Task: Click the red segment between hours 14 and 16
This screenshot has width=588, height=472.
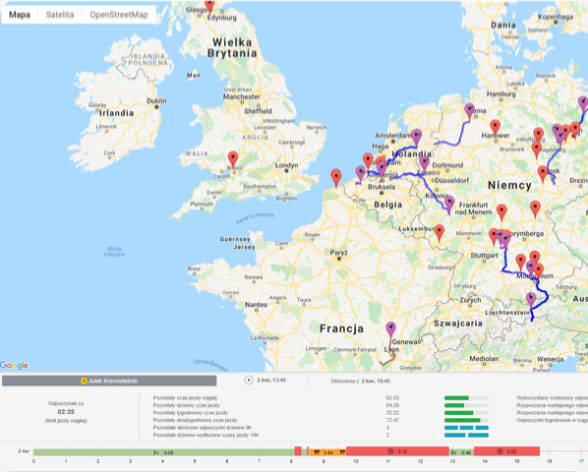Action: click(507, 451)
